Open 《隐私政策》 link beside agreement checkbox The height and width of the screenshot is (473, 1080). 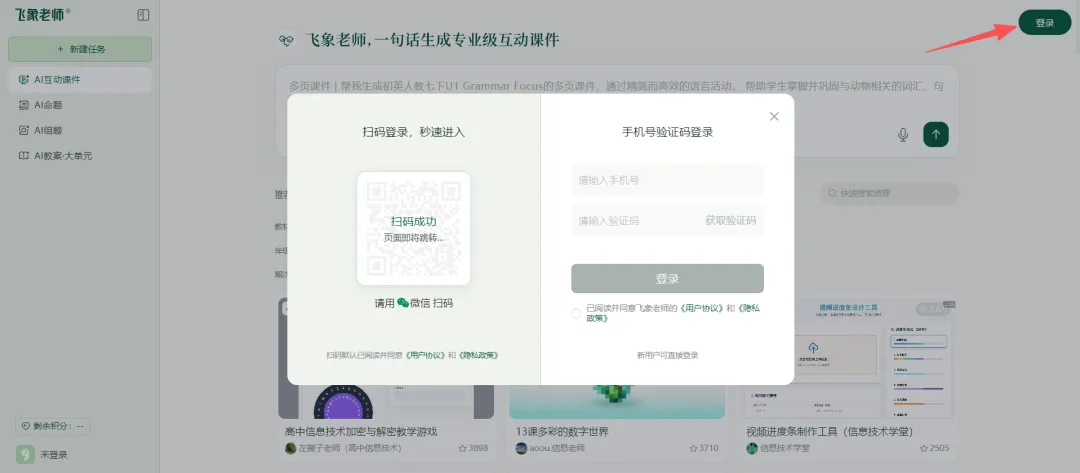point(747,308)
